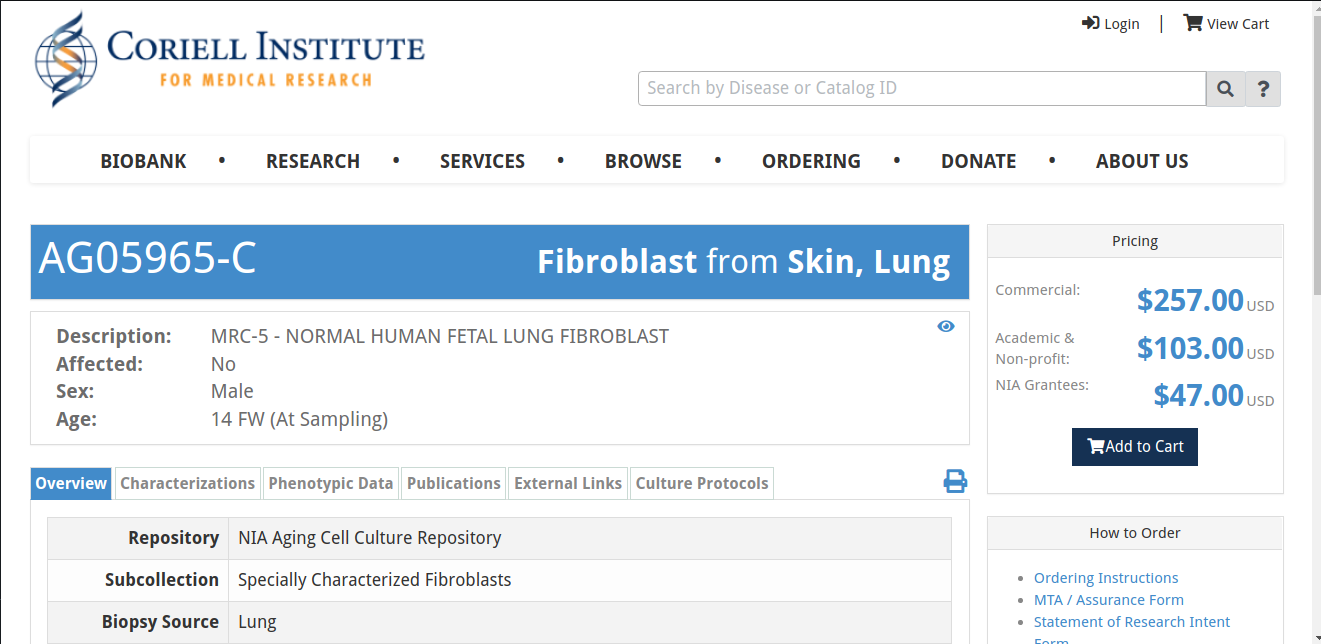Open the Ordering Instructions link

[1106, 578]
